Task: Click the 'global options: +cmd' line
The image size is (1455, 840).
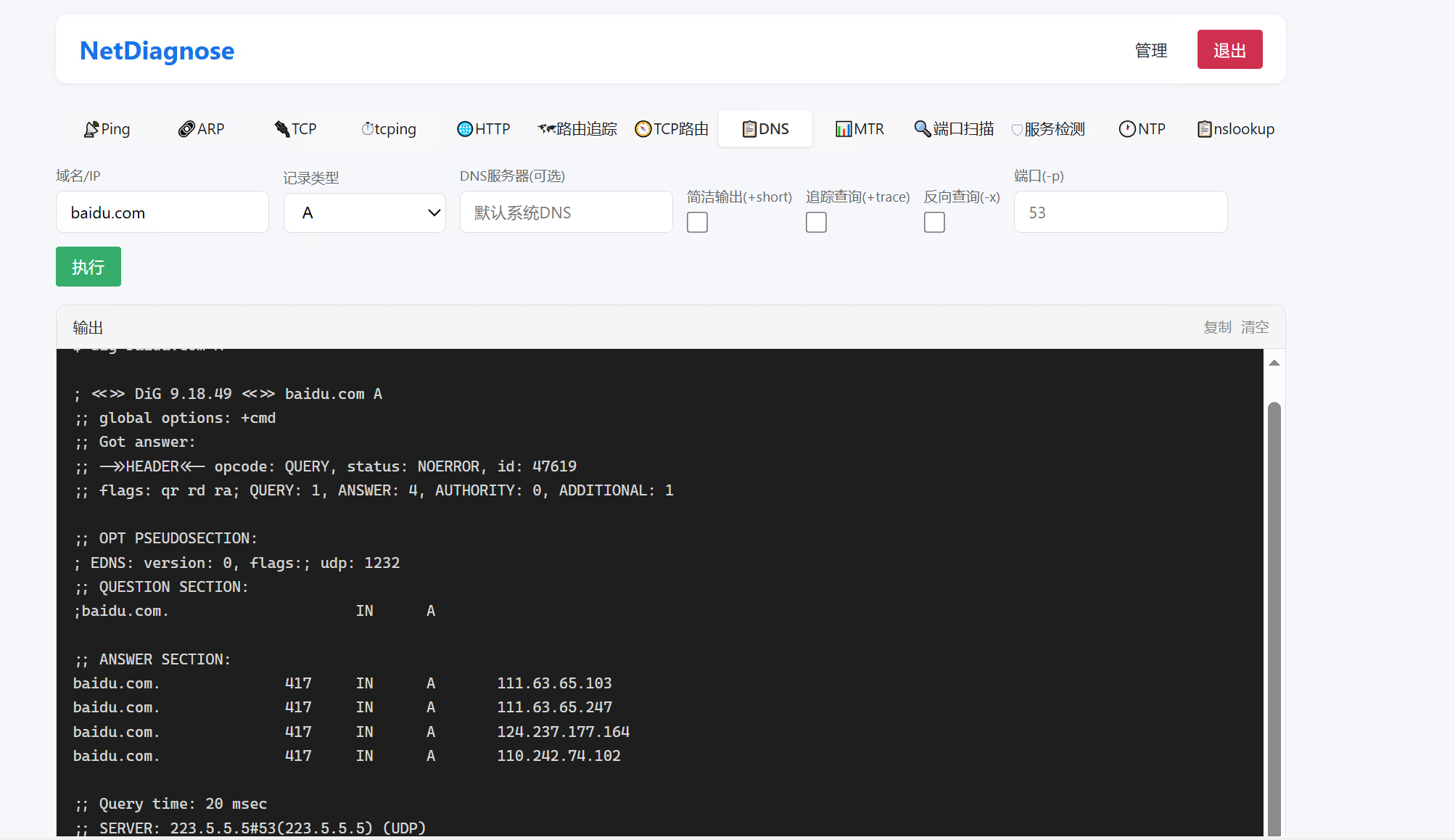Action: coord(175,418)
